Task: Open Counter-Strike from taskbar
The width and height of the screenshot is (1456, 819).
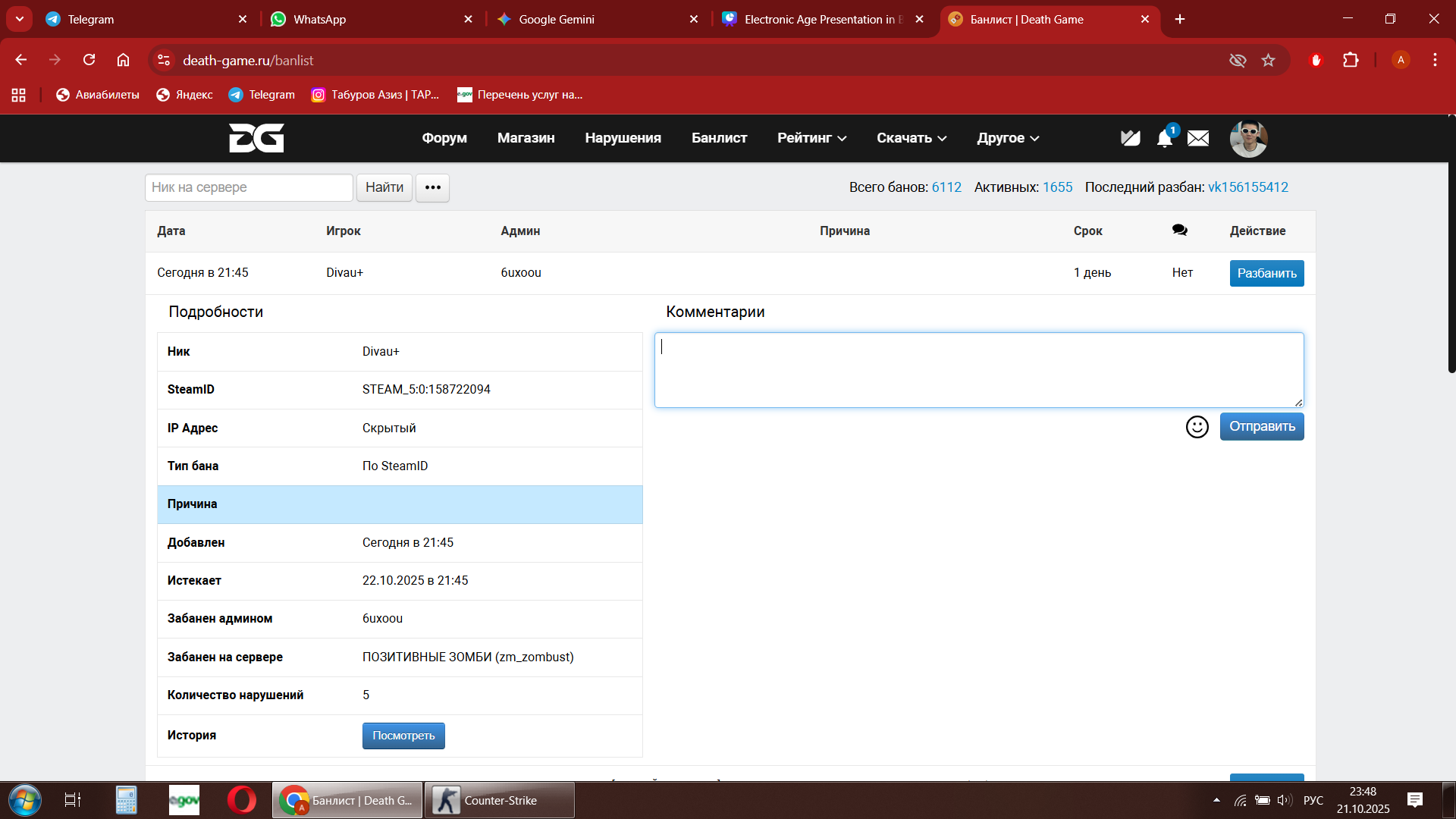Action: [x=499, y=800]
